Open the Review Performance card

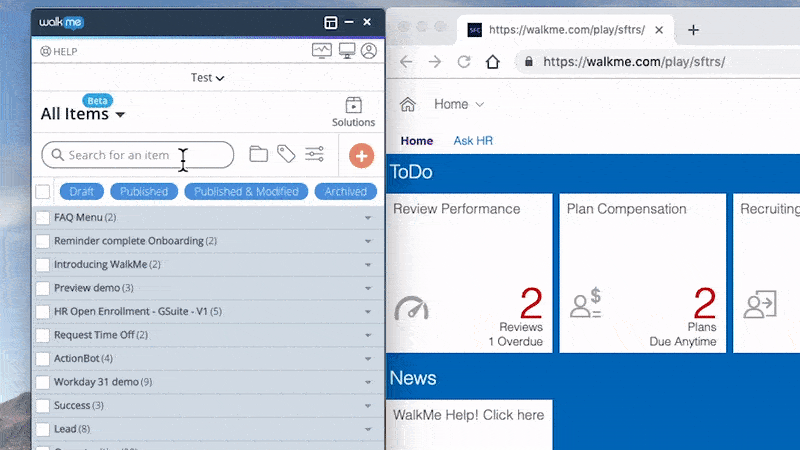point(469,273)
